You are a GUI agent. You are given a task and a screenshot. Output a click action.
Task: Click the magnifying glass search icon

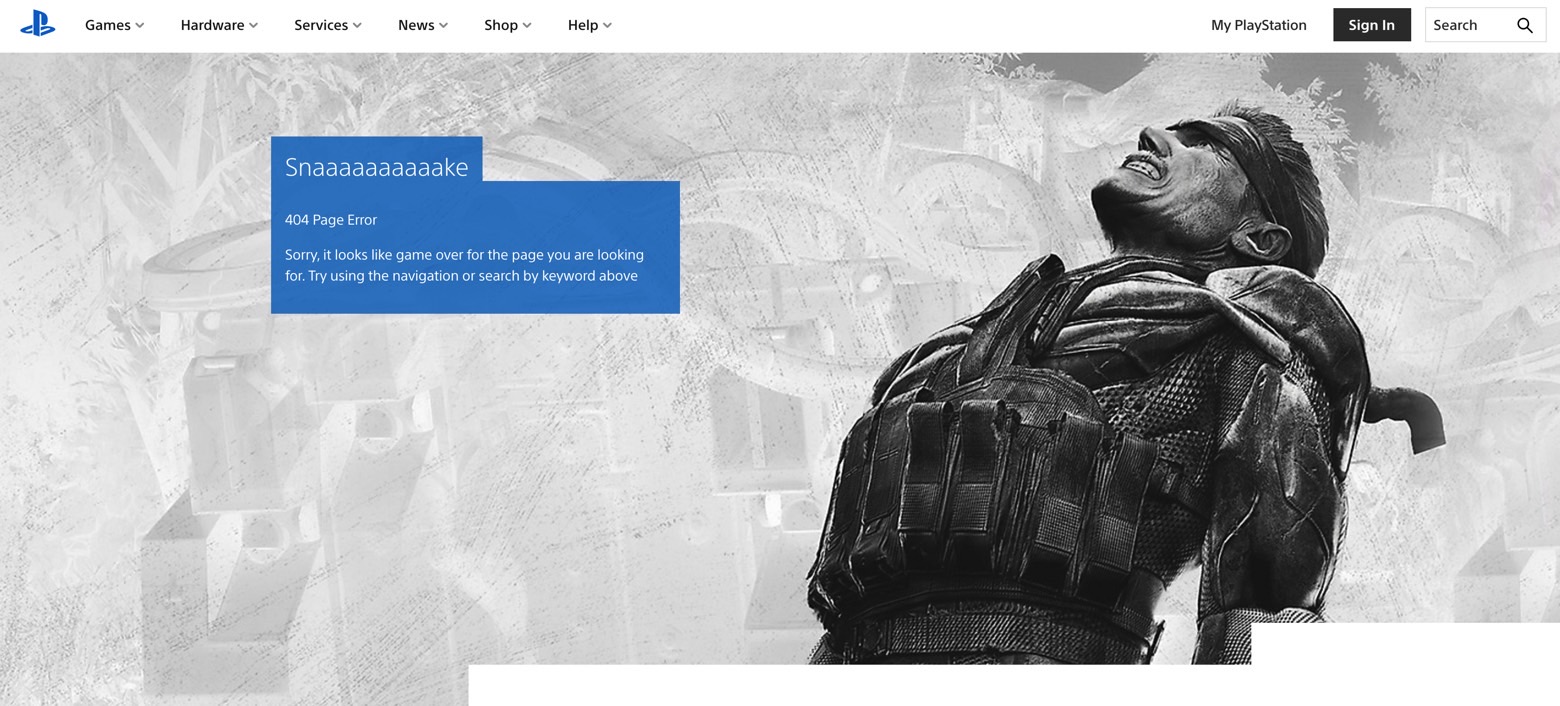(x=1524, y=25)
